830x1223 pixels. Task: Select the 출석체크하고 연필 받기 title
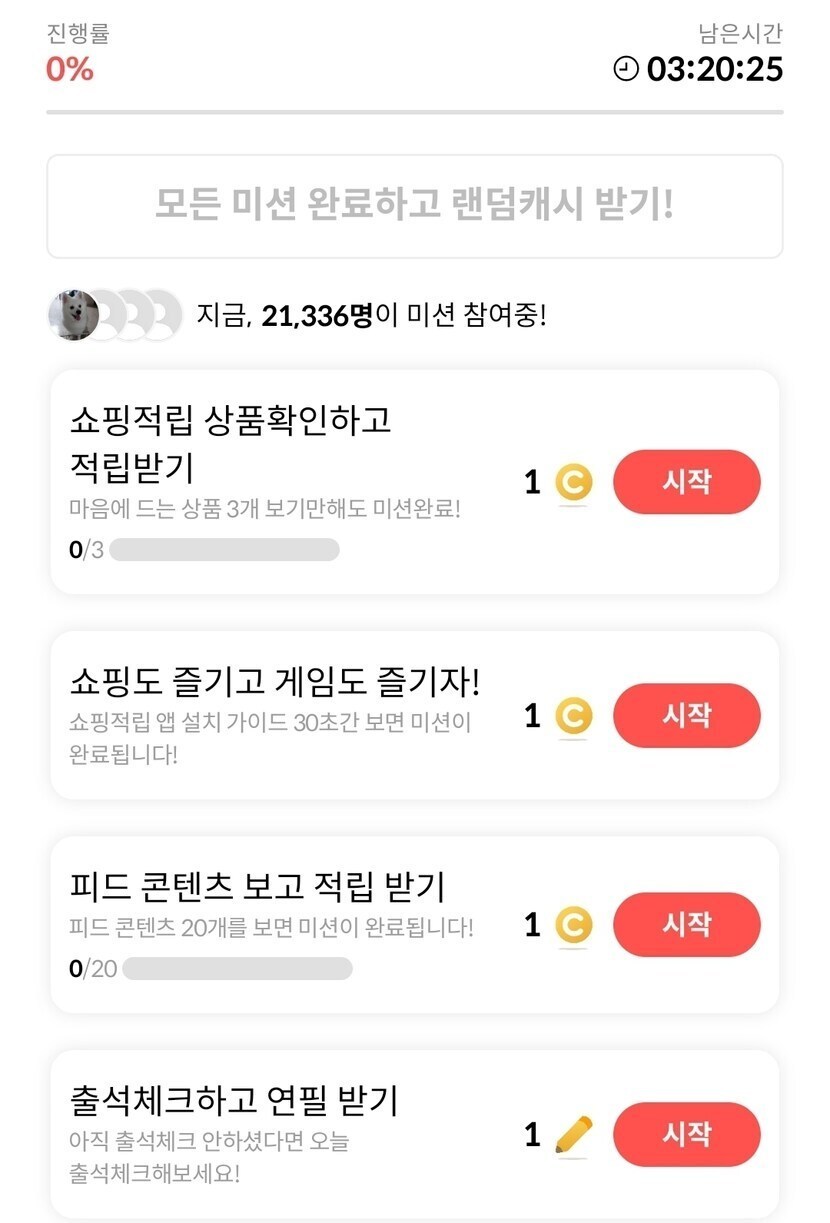pyautogui.click(x=234, y=1101)
